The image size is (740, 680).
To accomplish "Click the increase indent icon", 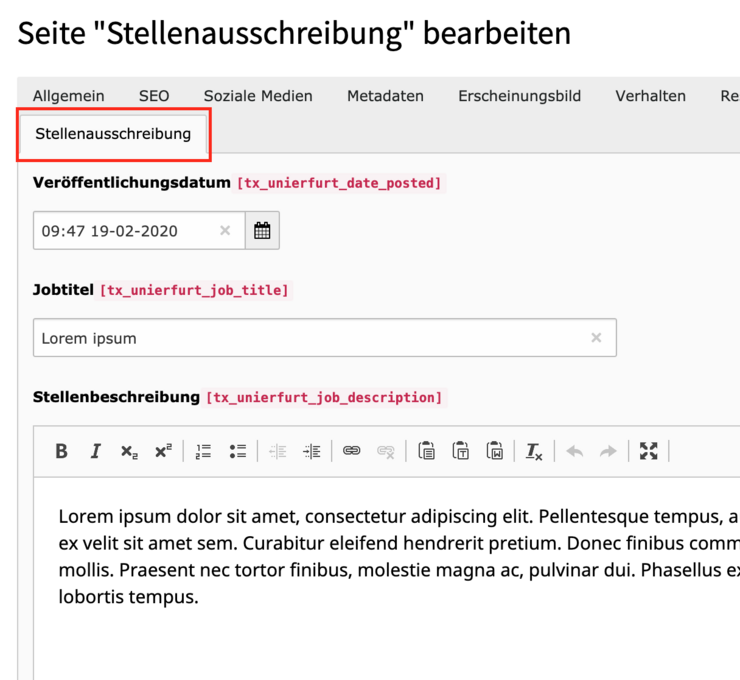I will click(311, 451).
